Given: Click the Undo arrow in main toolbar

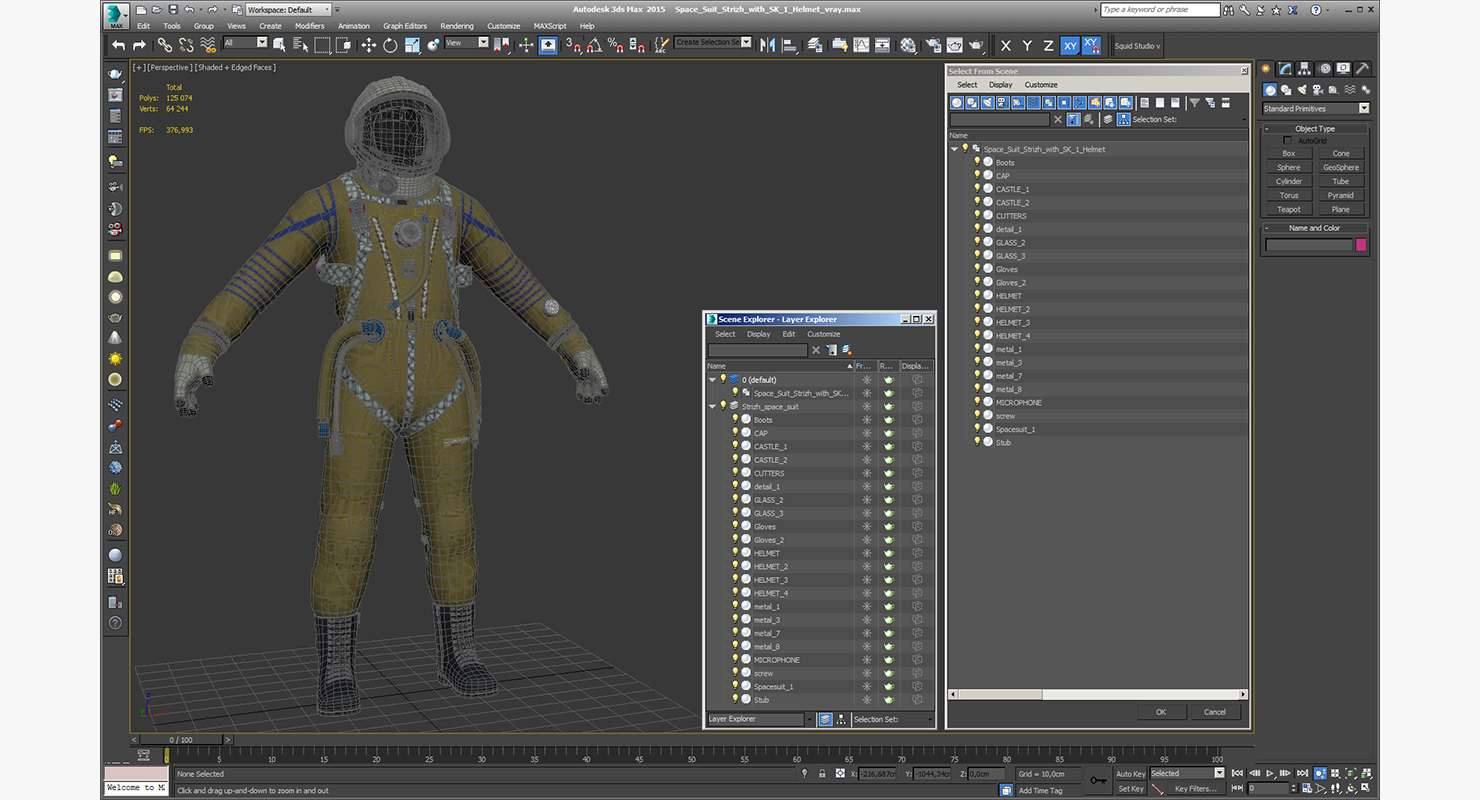Looking at the screenshot, I should (119, 45).
